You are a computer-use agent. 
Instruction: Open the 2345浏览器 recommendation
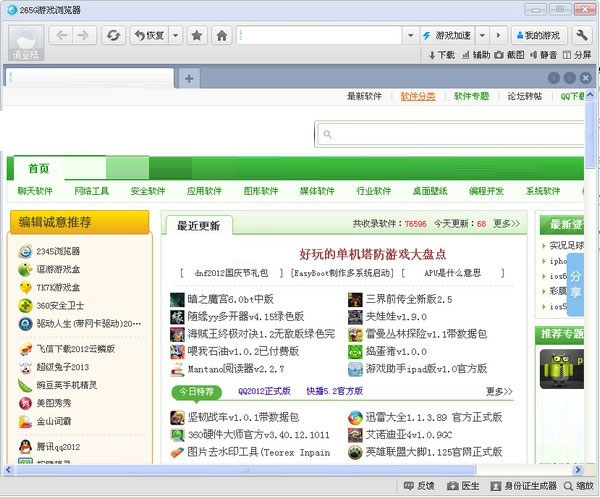click(x=58, y=251)
